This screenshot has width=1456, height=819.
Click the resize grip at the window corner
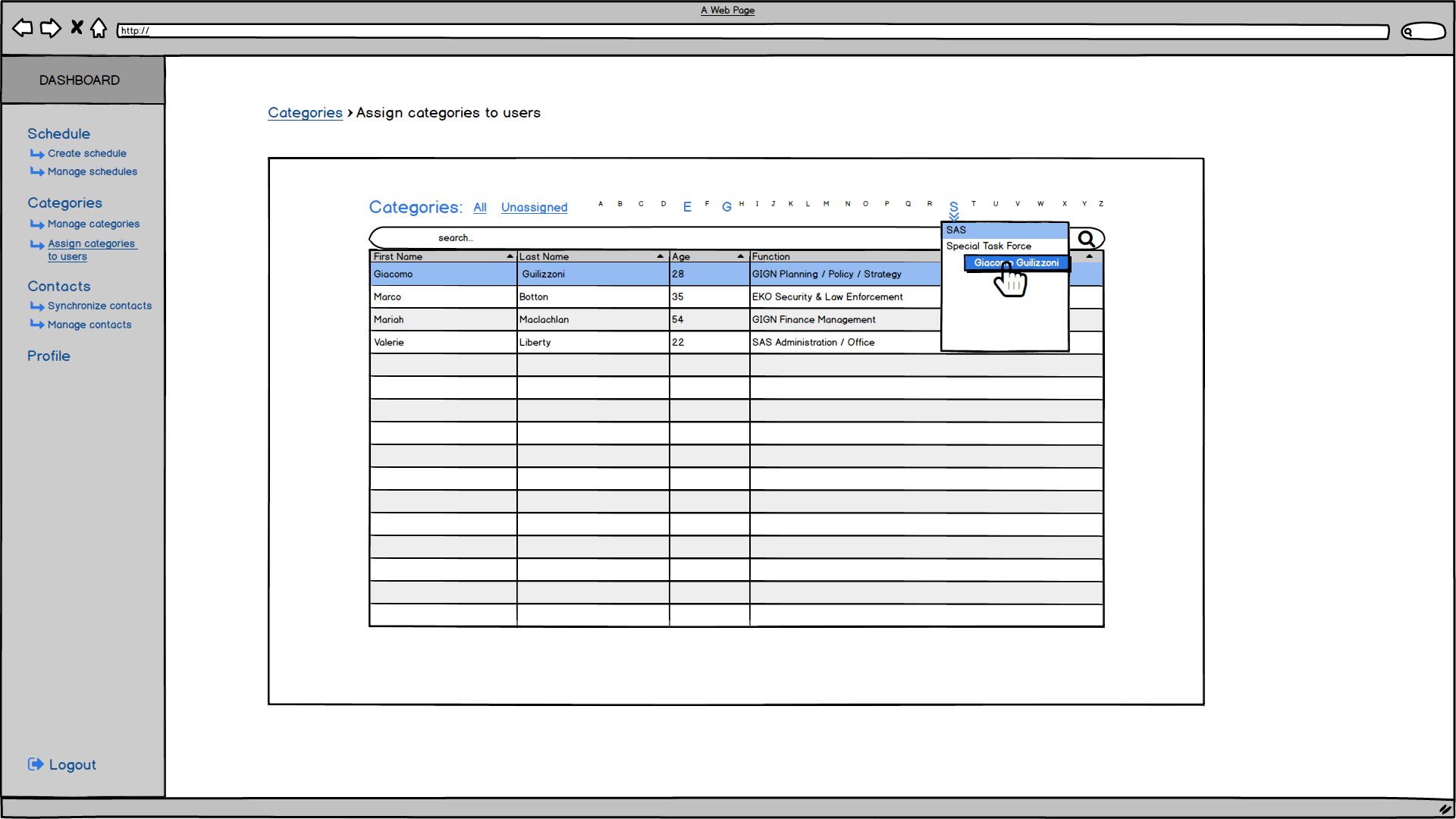coord(1445,809)
